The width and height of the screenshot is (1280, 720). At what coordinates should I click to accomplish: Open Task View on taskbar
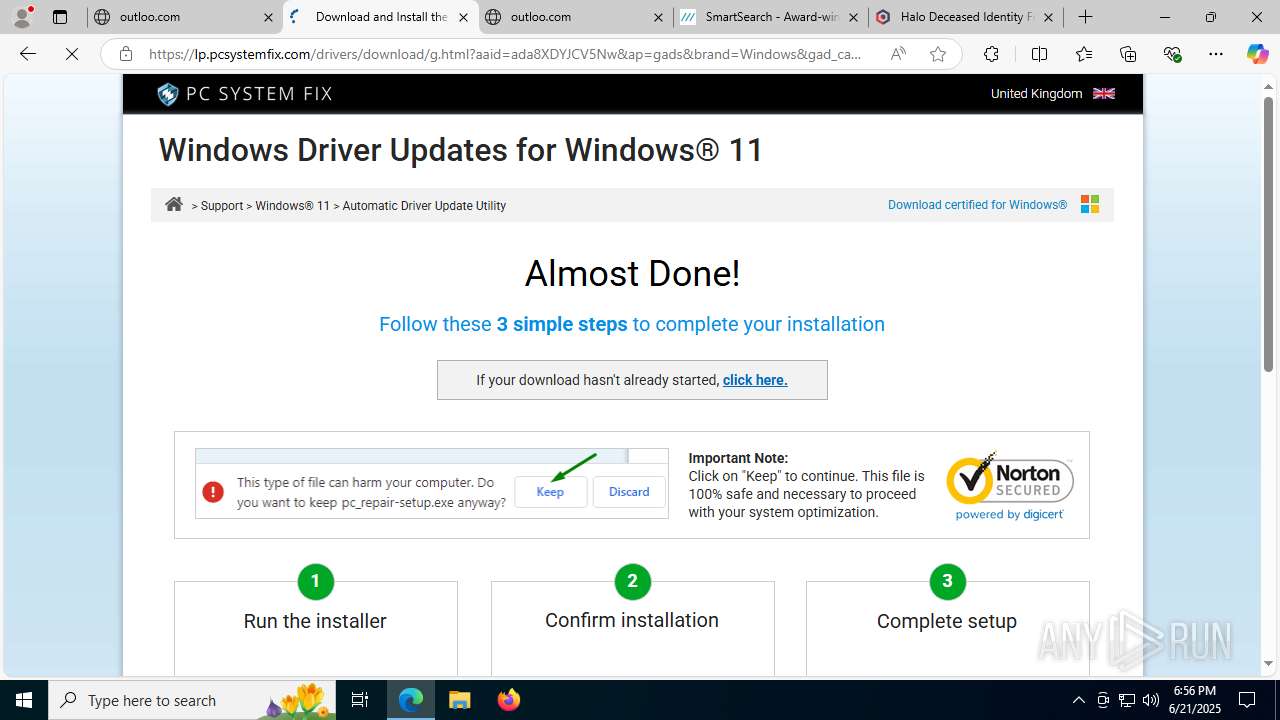click(360, 700)
